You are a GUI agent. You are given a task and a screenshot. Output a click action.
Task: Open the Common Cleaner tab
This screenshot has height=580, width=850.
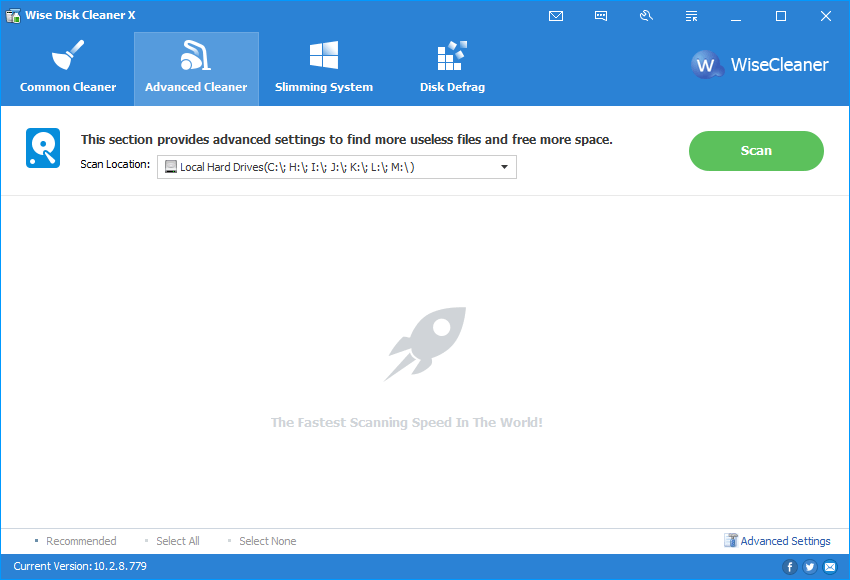click(x=68, y=69)
